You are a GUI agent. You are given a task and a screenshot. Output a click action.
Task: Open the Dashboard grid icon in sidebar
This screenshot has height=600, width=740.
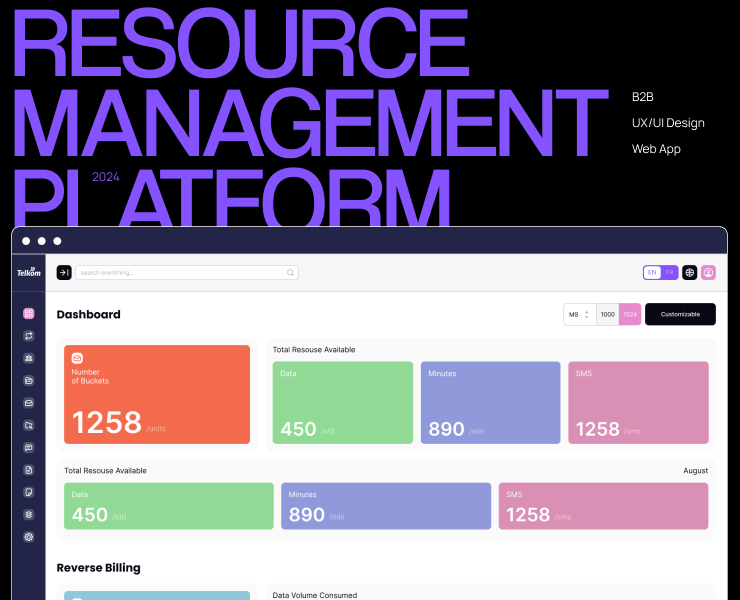tap(29, 314)
